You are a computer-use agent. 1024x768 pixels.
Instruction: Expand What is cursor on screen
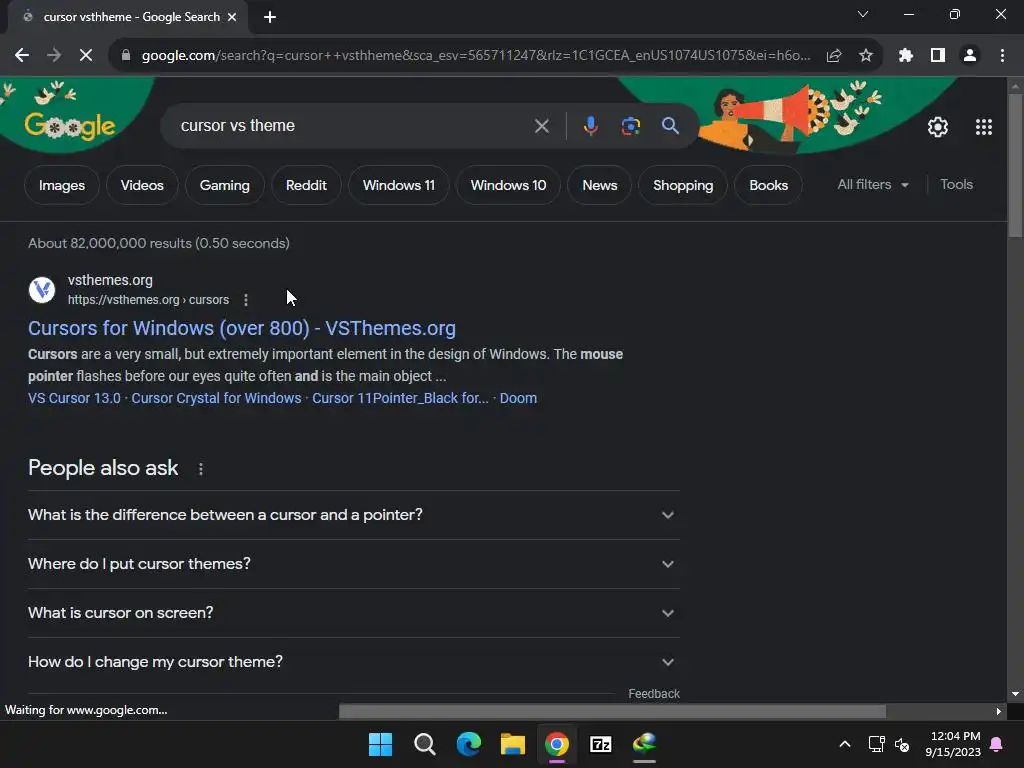coord(353,613)
